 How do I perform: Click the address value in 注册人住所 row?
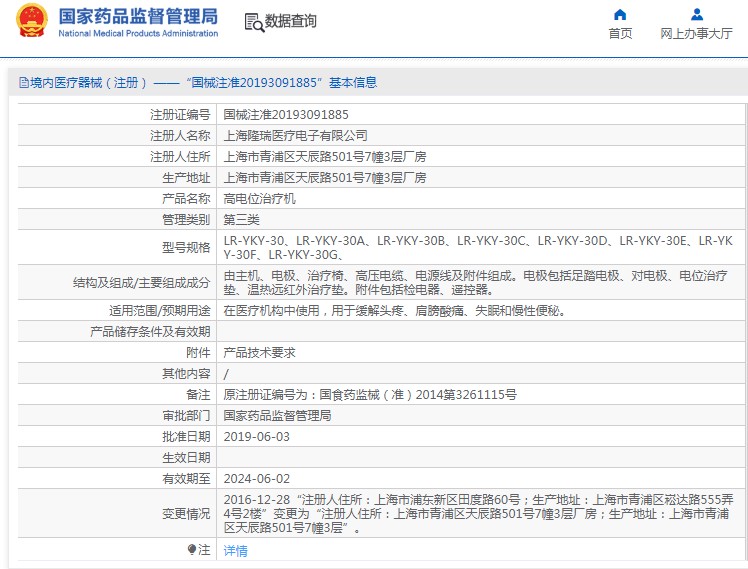324,156
